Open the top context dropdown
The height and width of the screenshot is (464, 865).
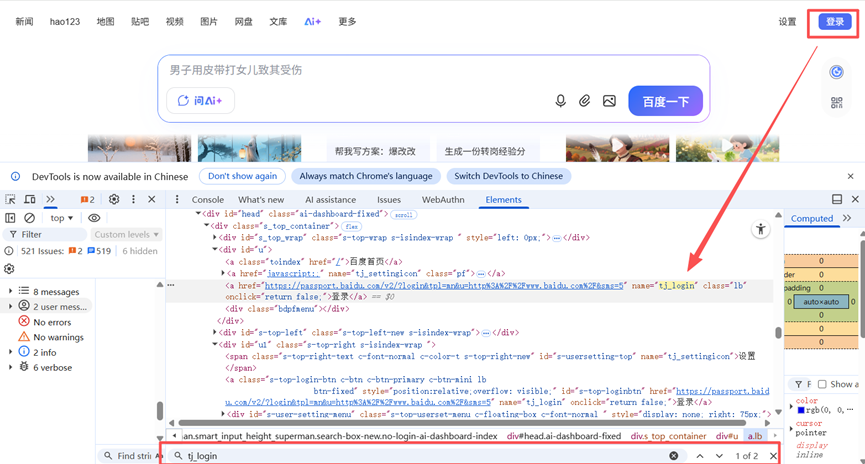click(x=62, y=218)
